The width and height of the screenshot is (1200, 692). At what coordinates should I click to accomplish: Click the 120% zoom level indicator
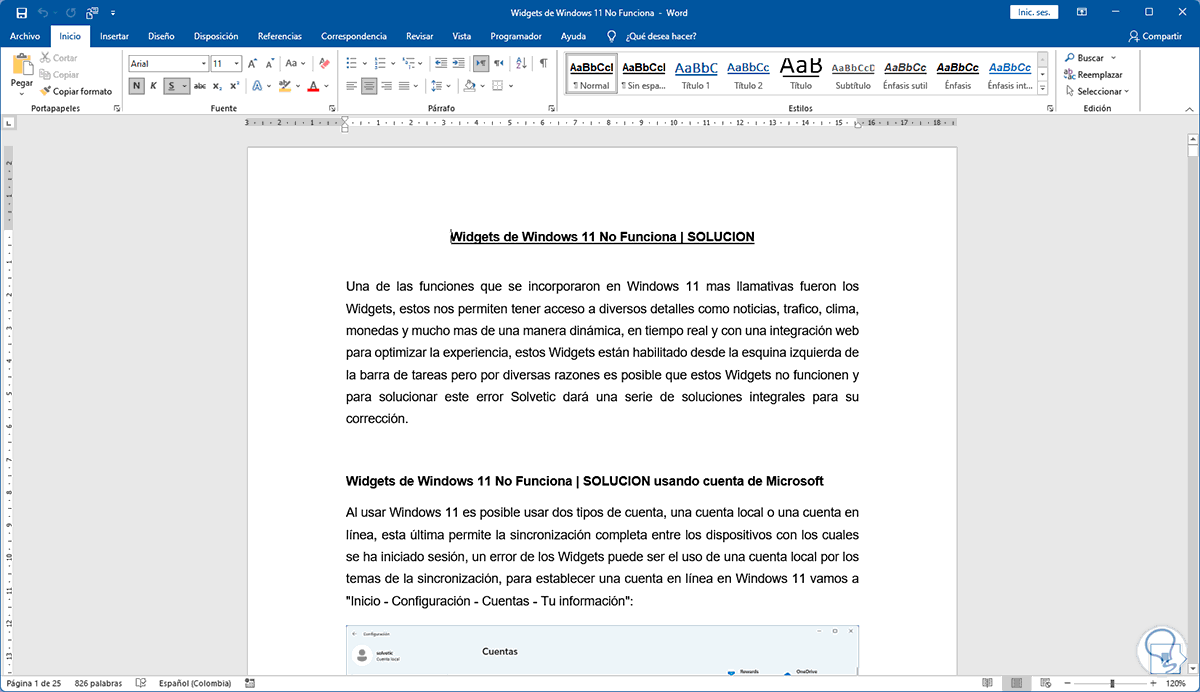click(1175, 683)
